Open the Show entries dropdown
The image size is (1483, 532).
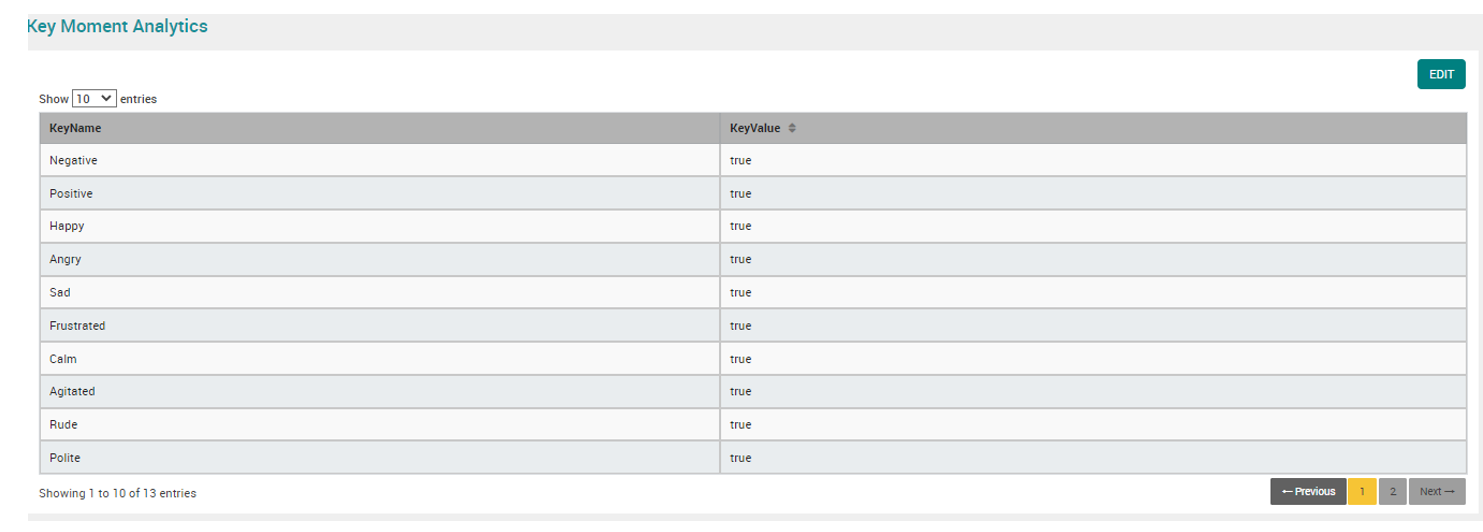(x=94, y=99)
